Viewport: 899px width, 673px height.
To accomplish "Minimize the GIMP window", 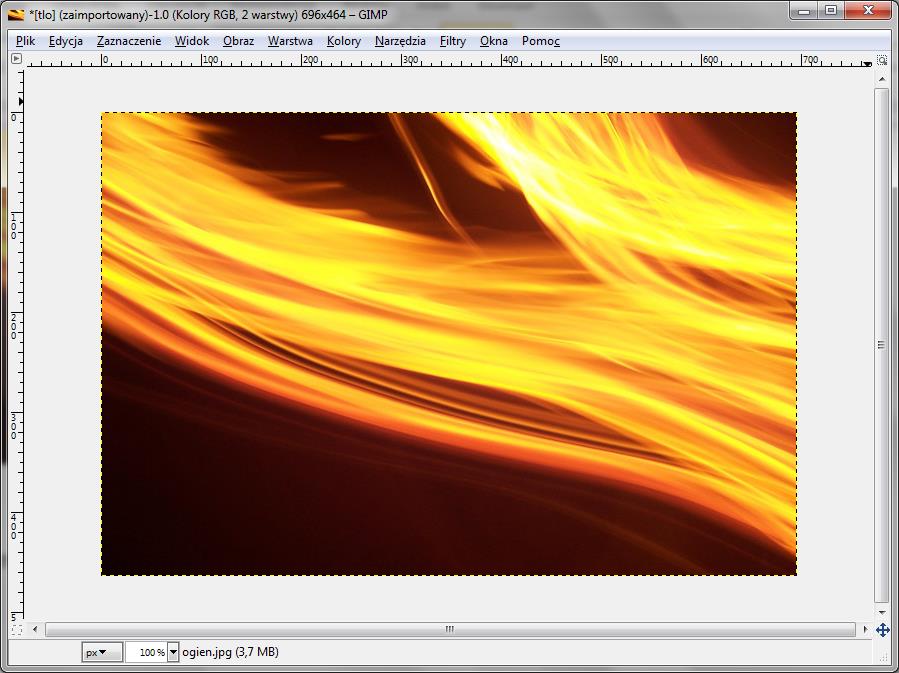I will point(804,11).
